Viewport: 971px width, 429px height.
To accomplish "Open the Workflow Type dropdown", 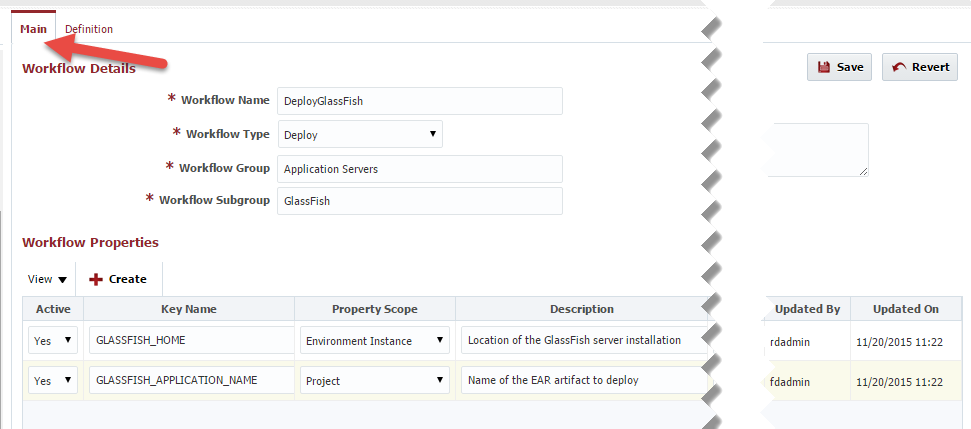I will pos(360,134).
